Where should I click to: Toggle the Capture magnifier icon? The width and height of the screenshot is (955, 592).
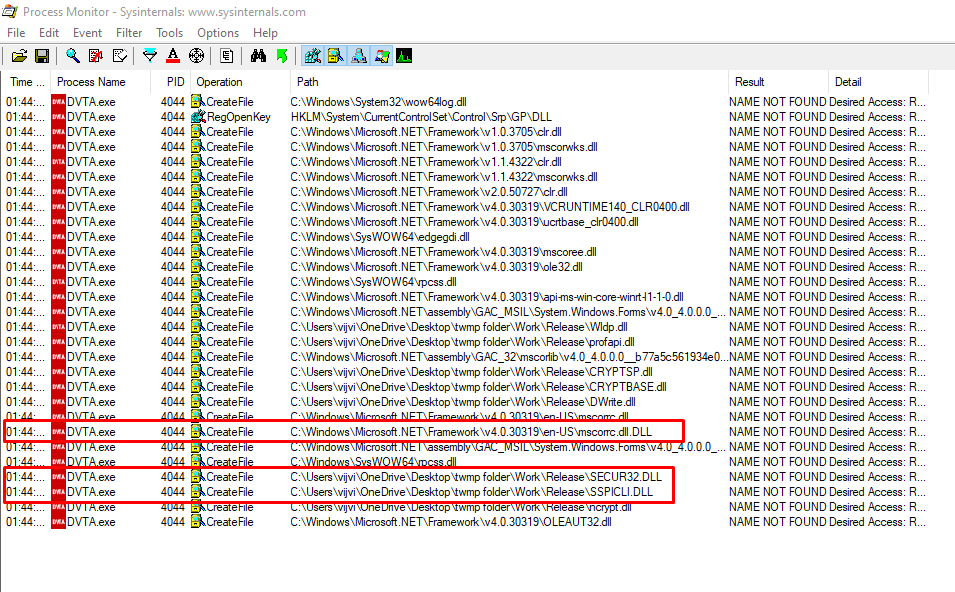pos(72,57)
